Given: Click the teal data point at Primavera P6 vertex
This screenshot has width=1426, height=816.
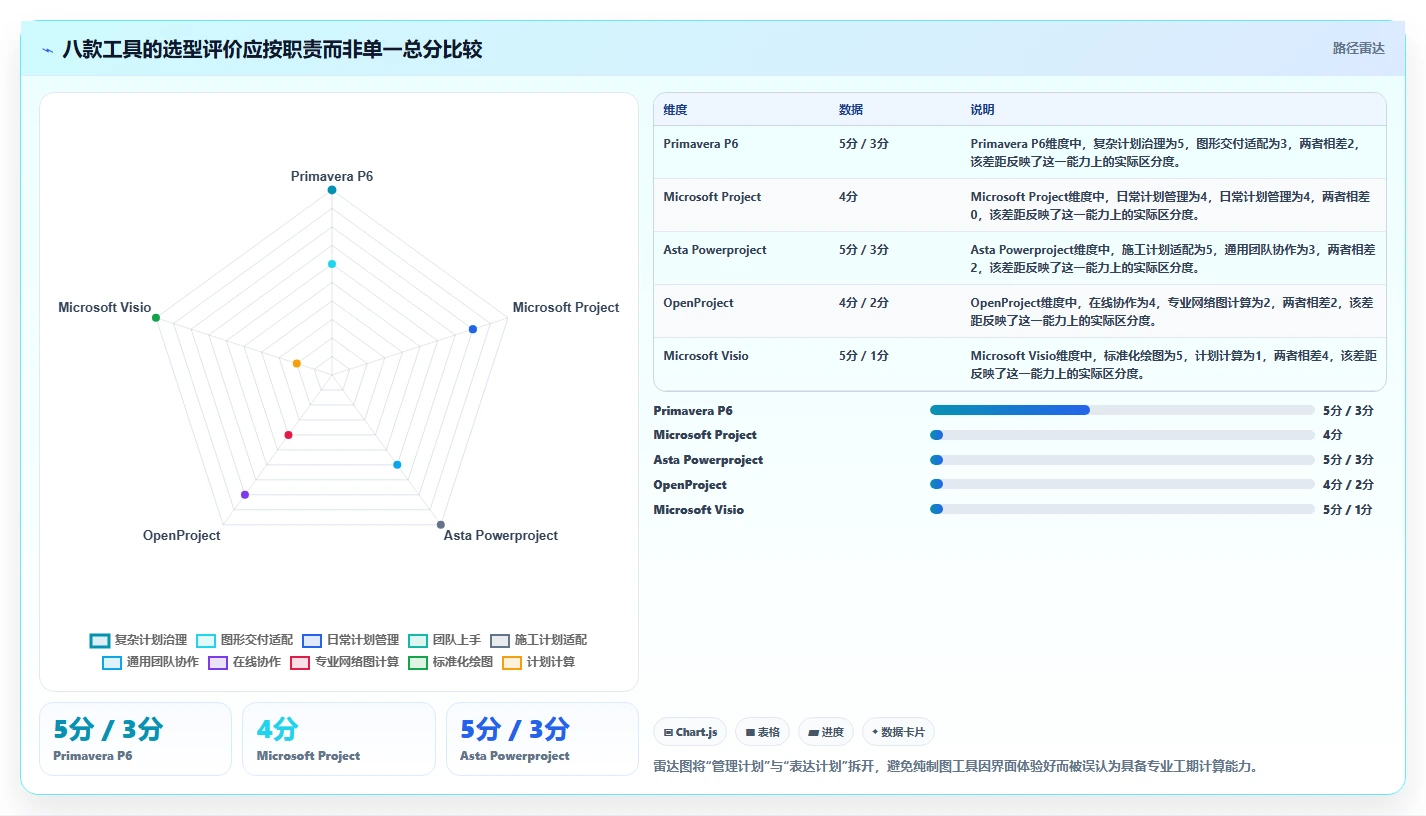Looking at the screenshot, I should tap(332, 190).
